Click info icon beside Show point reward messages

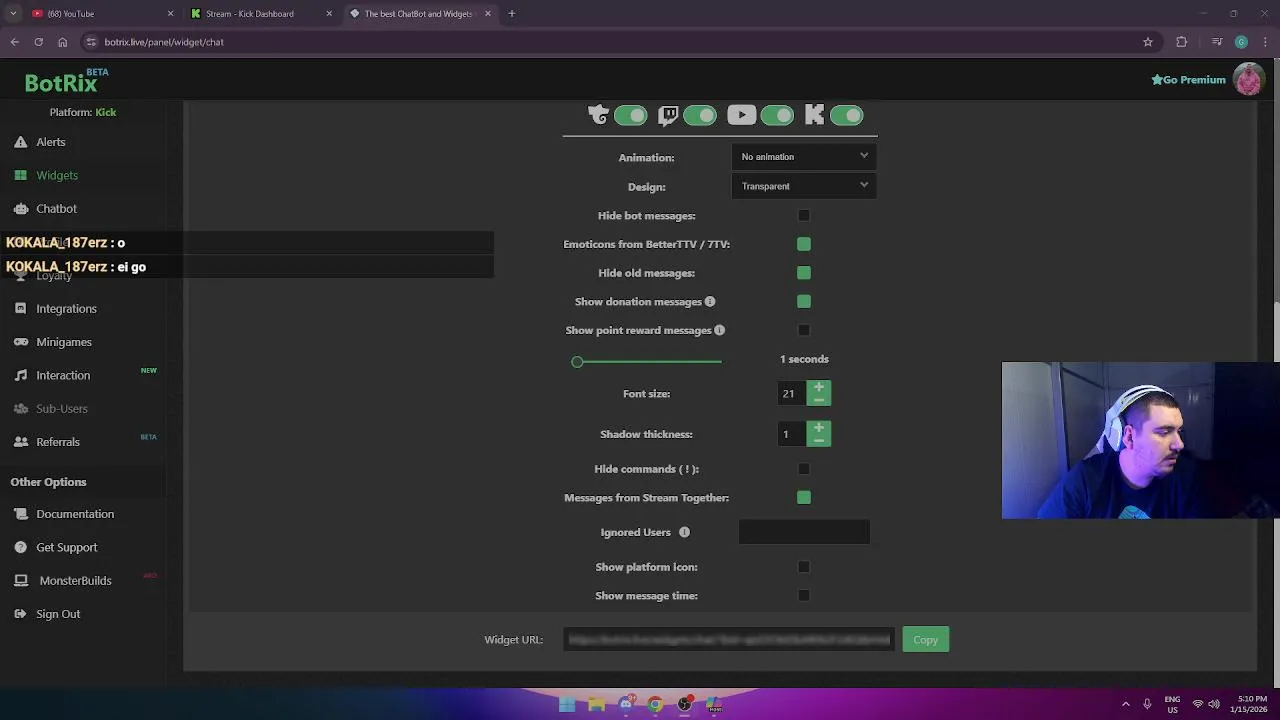click(719, 330)
